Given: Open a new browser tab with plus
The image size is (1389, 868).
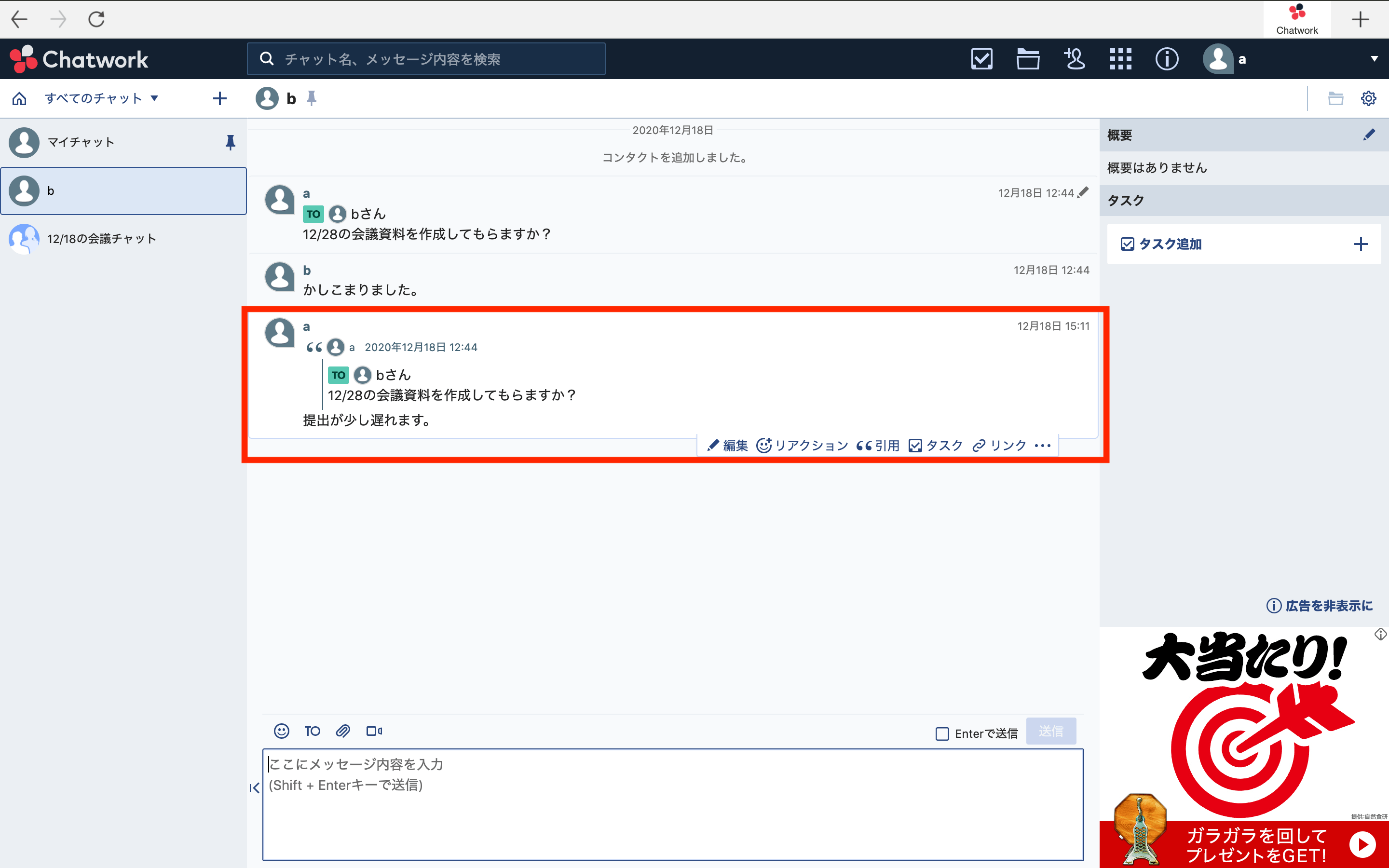Looking at the screenshot, I should coord(1360,19).
